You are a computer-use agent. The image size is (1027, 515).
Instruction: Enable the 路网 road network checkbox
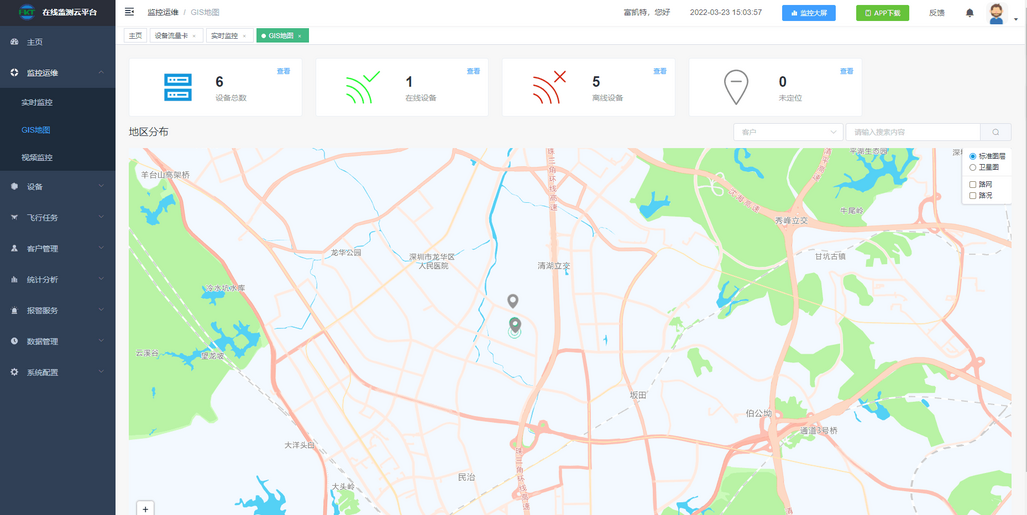click(973, 184)
